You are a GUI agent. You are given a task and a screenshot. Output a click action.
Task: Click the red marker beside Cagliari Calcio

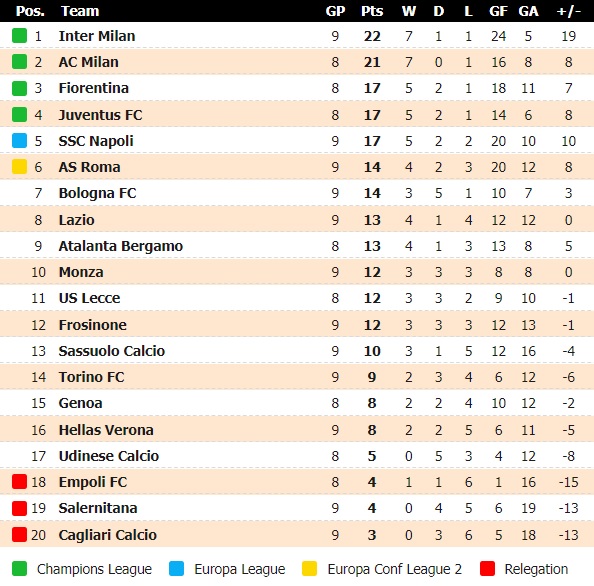[19, 534]
